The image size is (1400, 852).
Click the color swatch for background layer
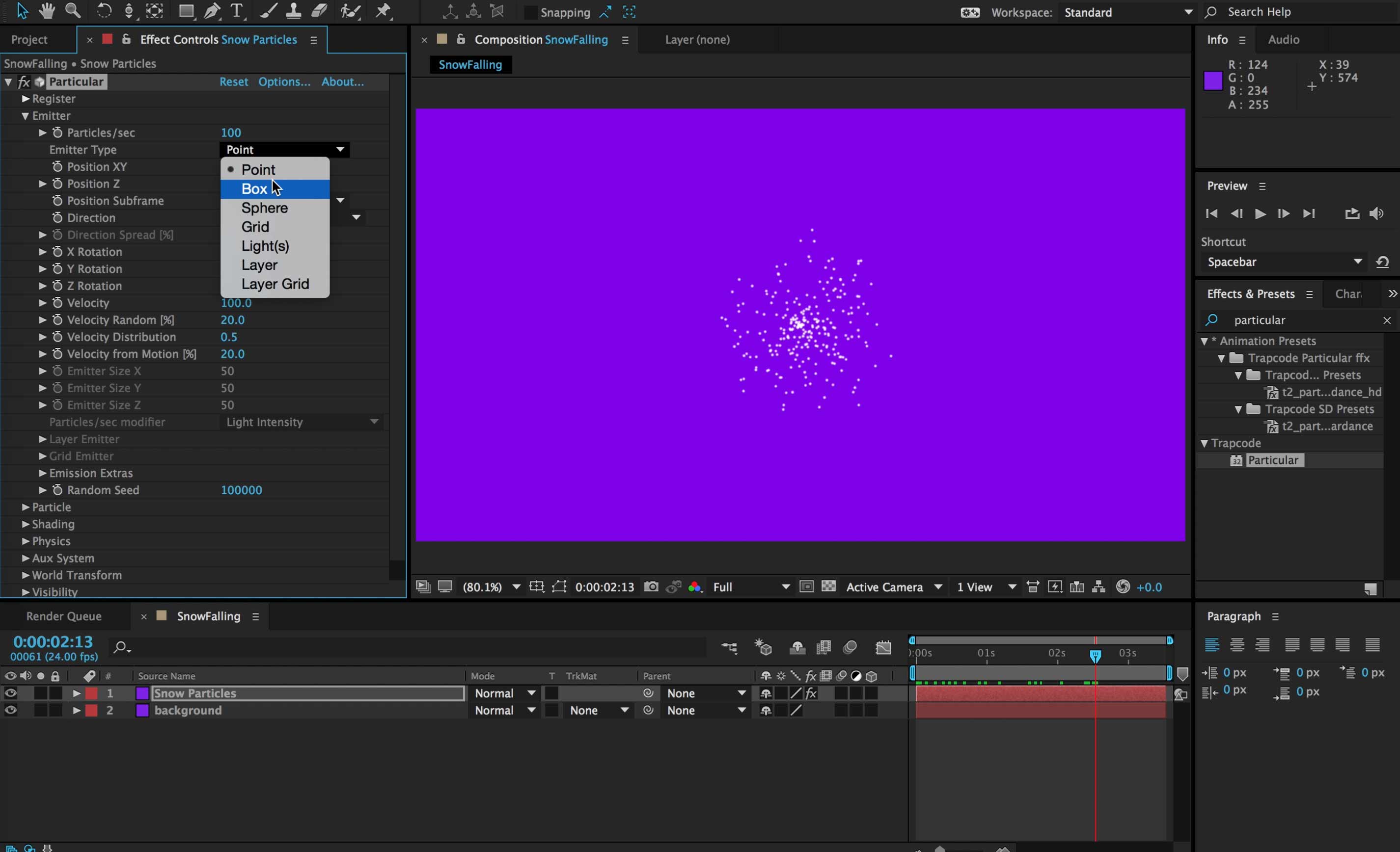point(141,710)
